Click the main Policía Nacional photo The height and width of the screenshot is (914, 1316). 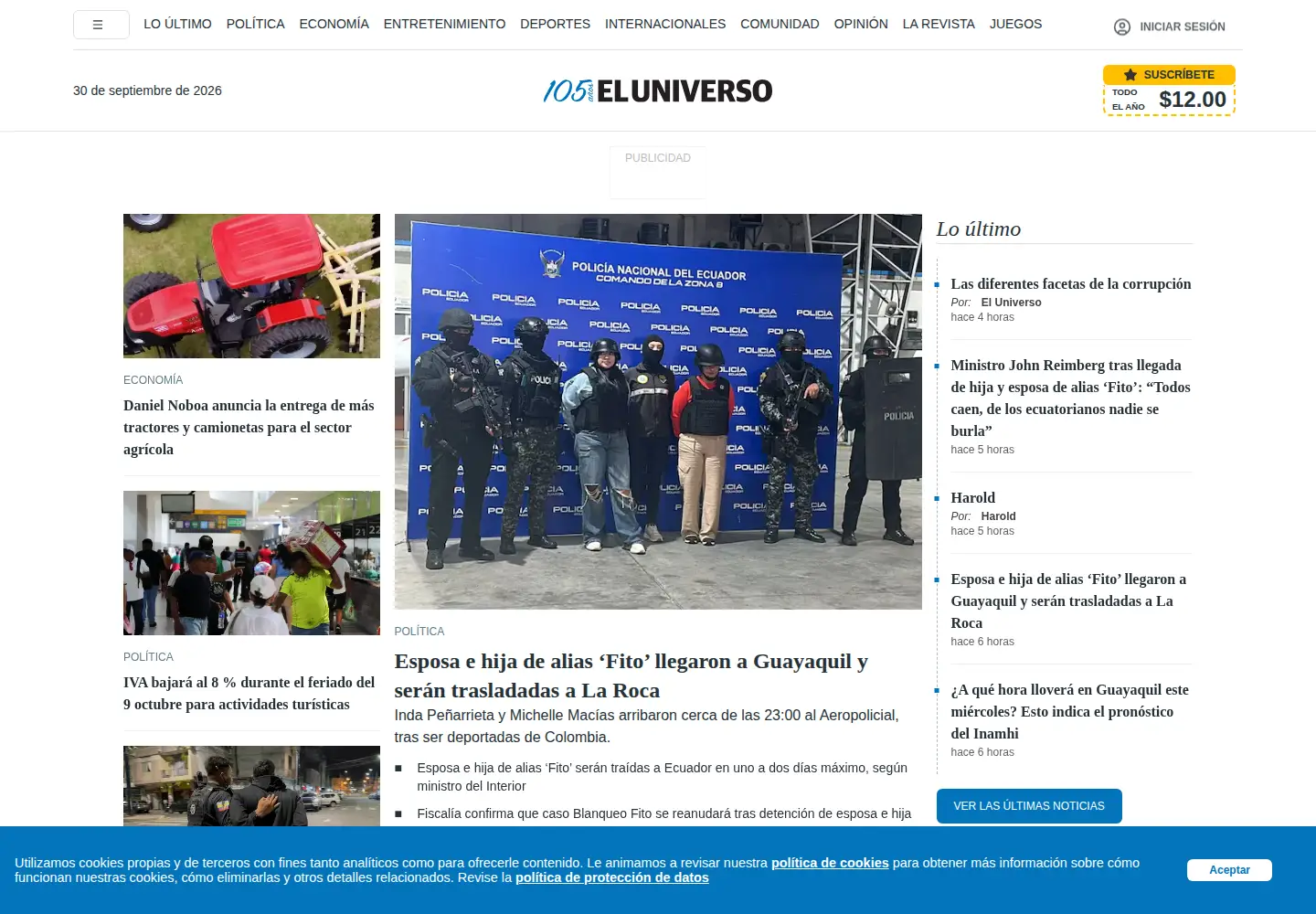coord(658,411)
